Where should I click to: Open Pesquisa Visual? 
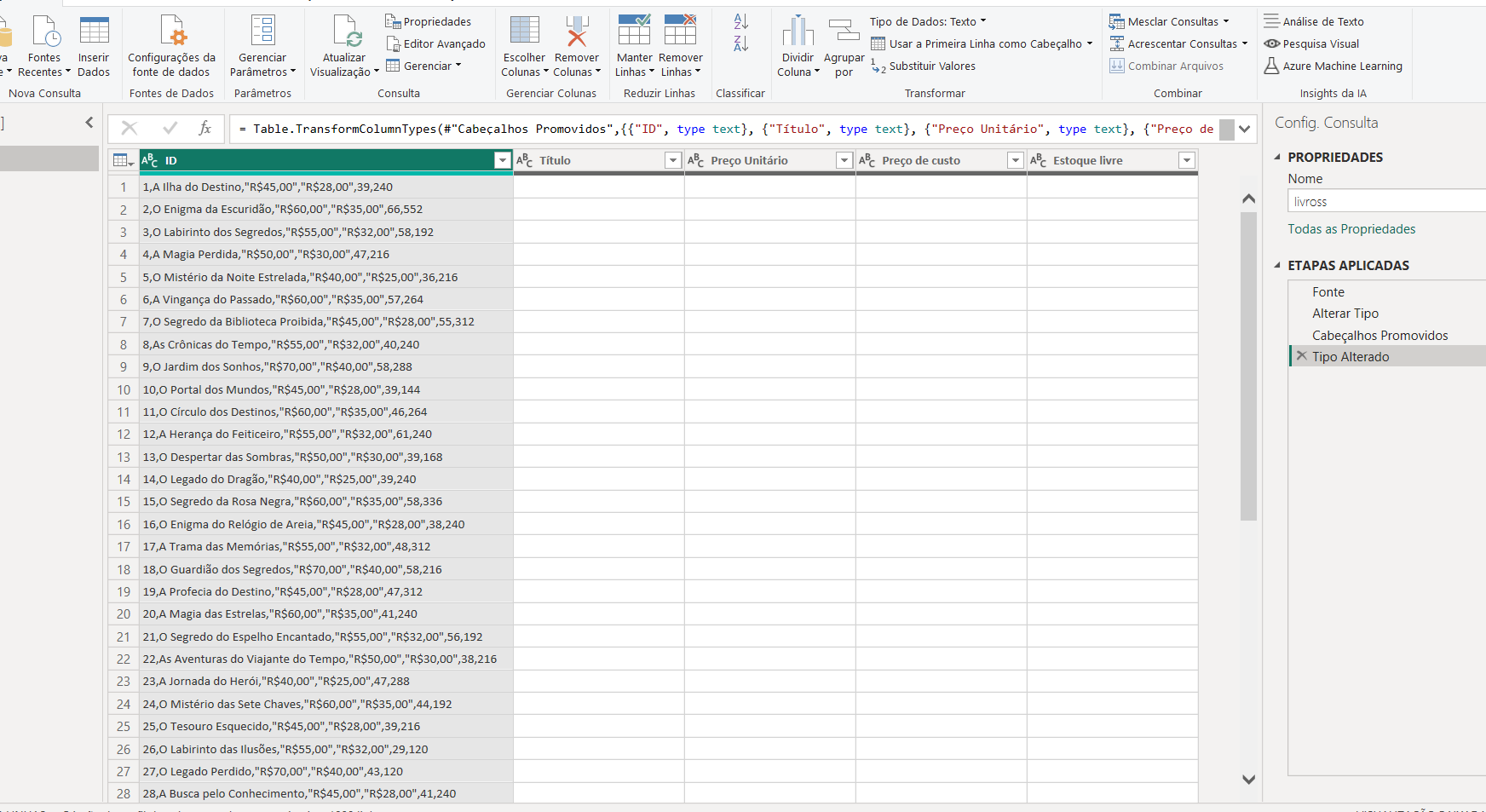coord(1311,43)
